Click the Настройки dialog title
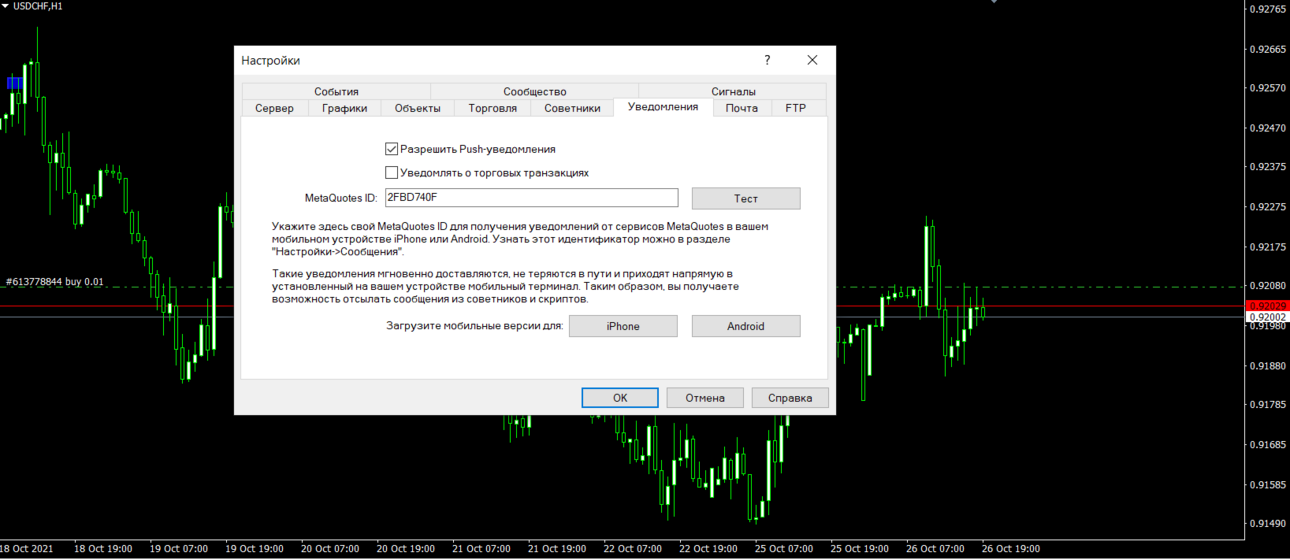Screen dimensions: 1290x560 coord(270,61)
